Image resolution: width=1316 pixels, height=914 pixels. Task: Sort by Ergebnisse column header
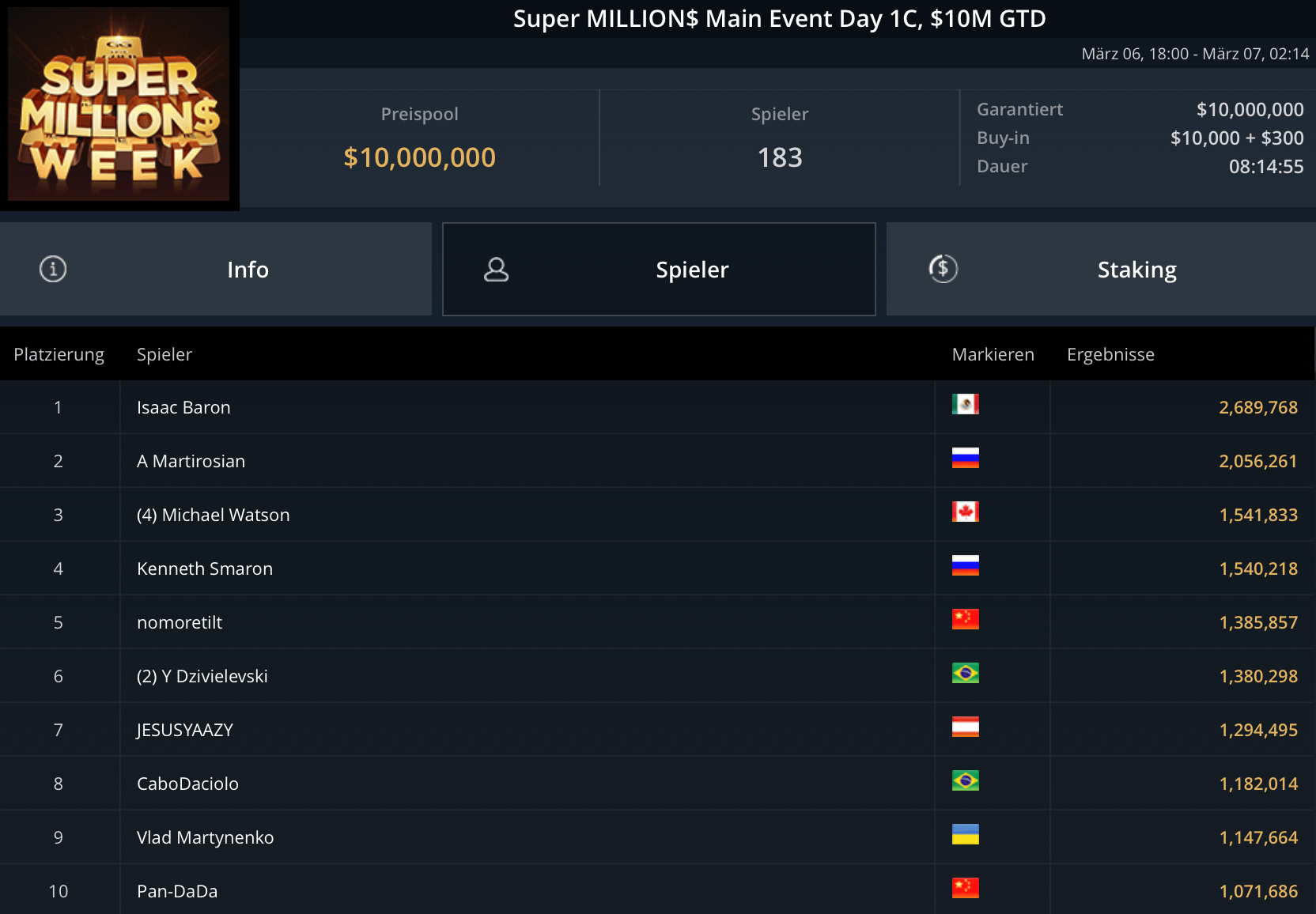point(1110,354)
